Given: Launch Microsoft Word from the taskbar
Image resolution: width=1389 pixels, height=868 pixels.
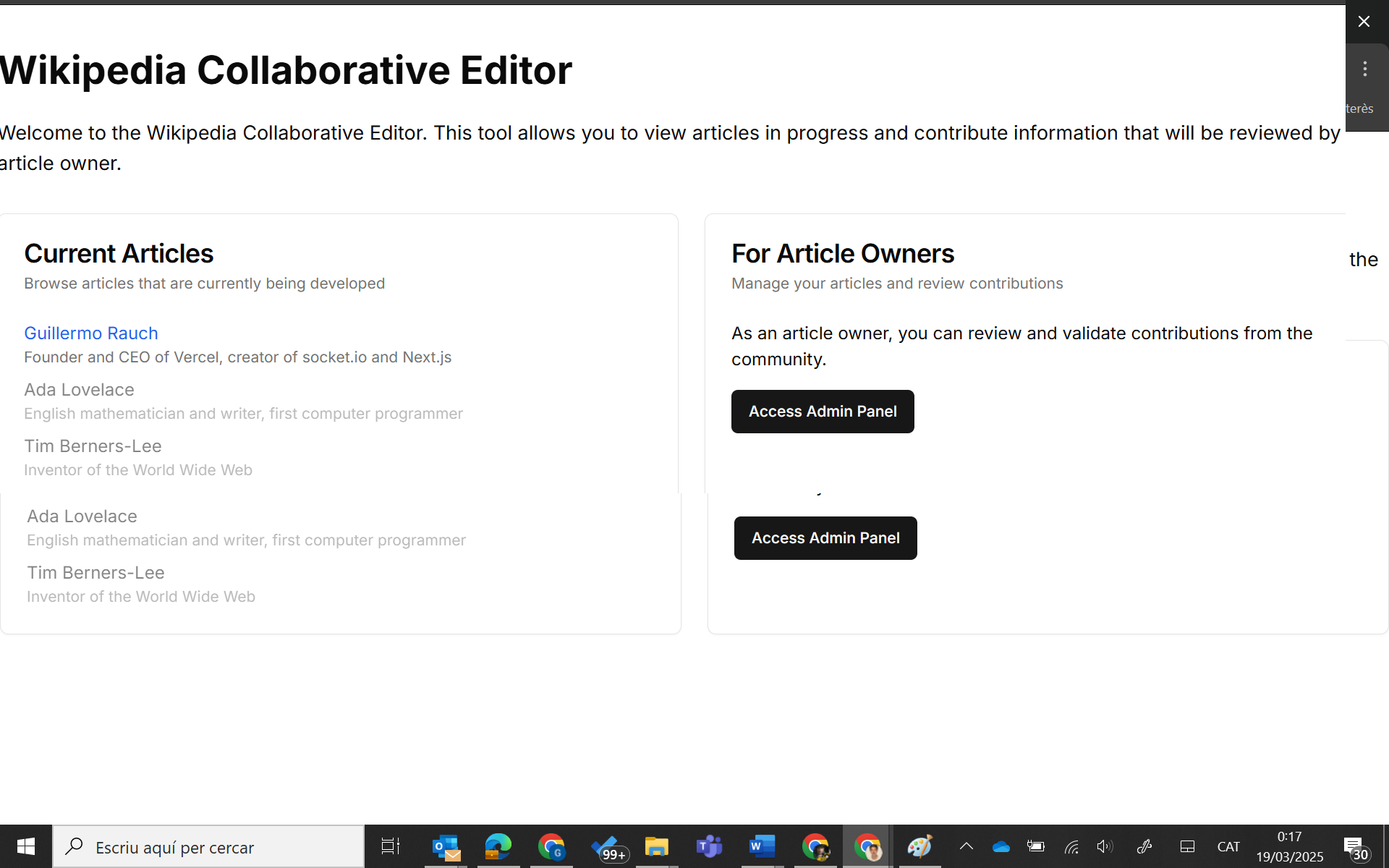Looking at the screenshot, I should [762, 846].
